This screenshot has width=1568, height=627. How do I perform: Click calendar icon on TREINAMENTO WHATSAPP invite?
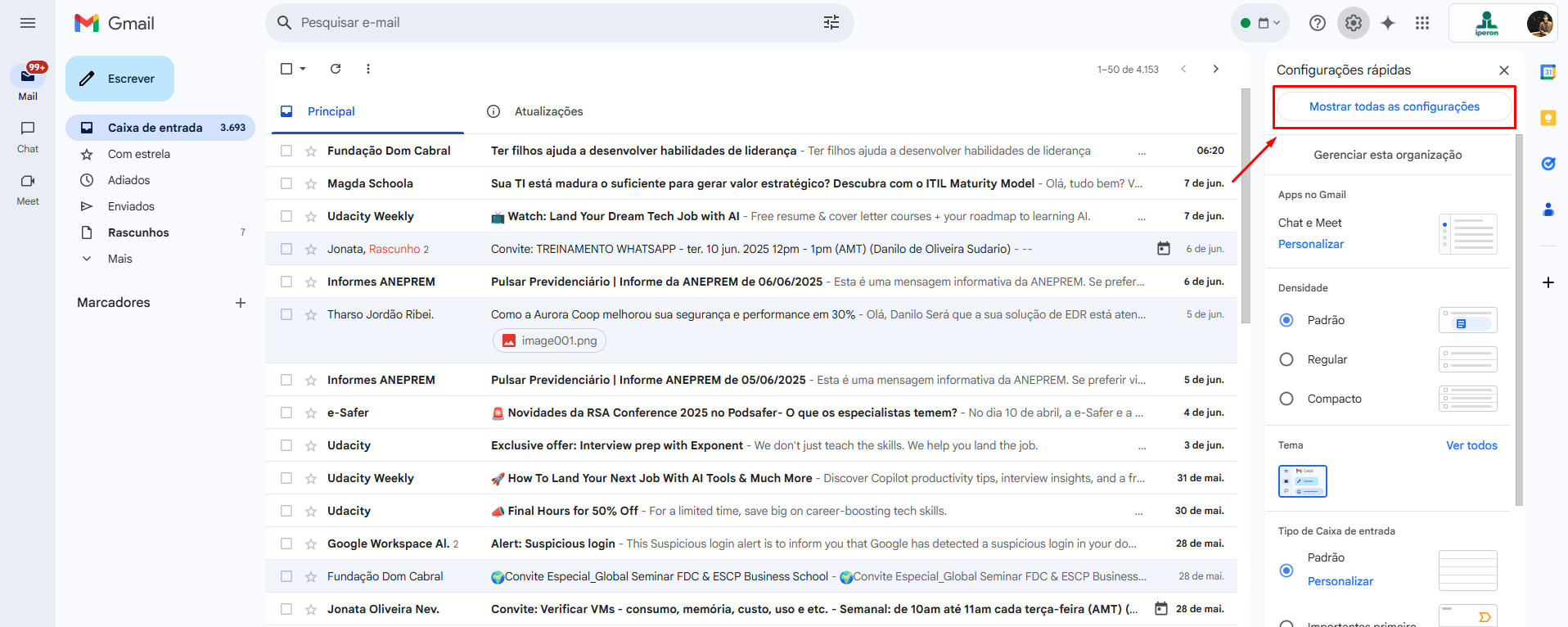pos(1164,248)
